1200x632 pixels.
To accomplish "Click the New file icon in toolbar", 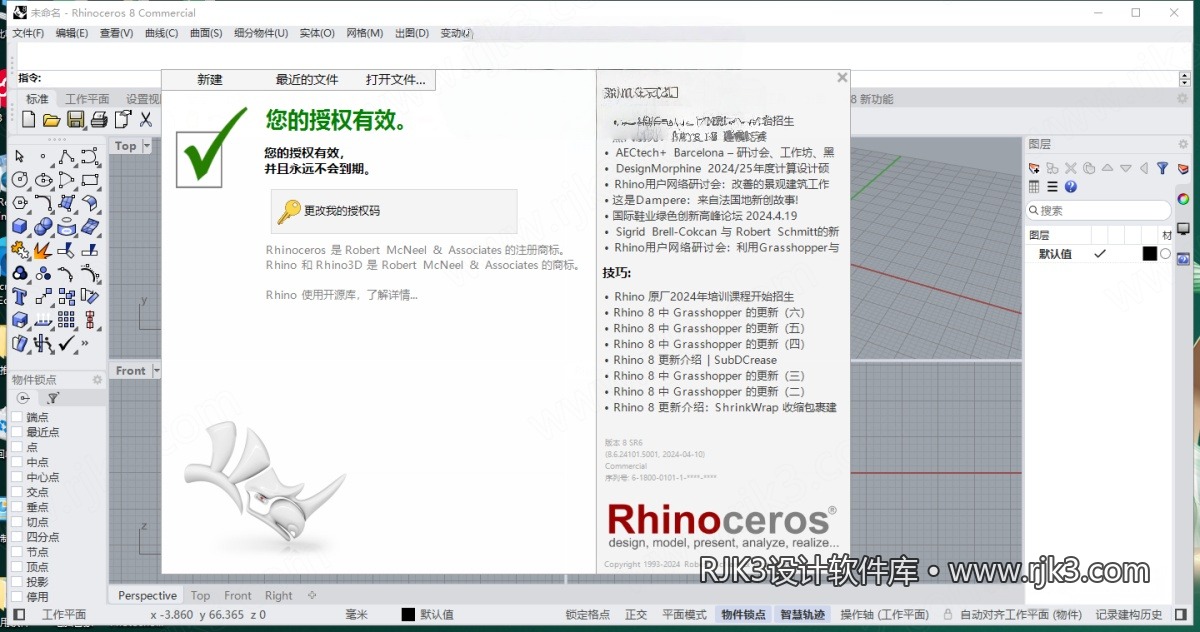I will [x=29, y=120].
